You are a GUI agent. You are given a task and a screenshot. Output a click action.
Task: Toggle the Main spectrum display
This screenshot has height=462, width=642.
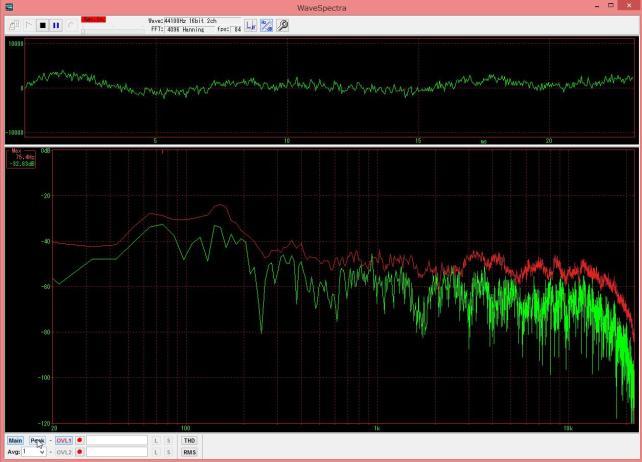[15, 440]
